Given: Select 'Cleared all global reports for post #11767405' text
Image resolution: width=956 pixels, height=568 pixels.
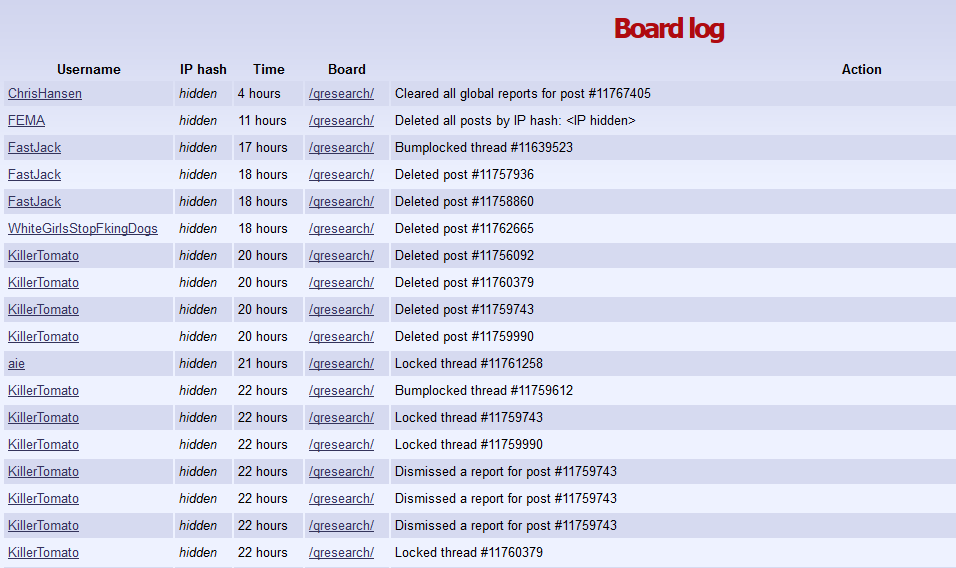Looking at the screenshot, I should [523, 94].
